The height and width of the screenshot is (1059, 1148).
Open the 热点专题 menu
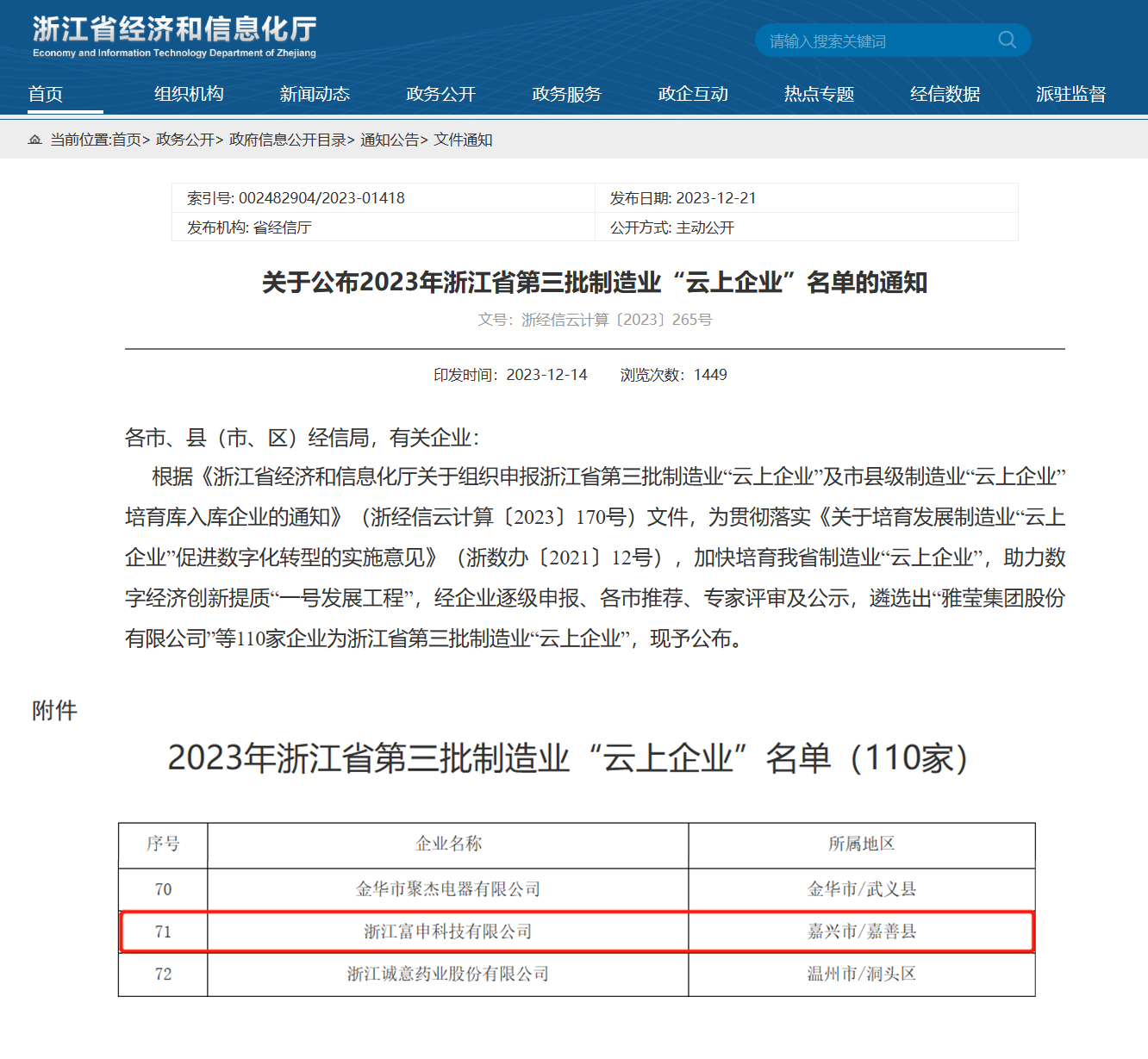[819, 94]
